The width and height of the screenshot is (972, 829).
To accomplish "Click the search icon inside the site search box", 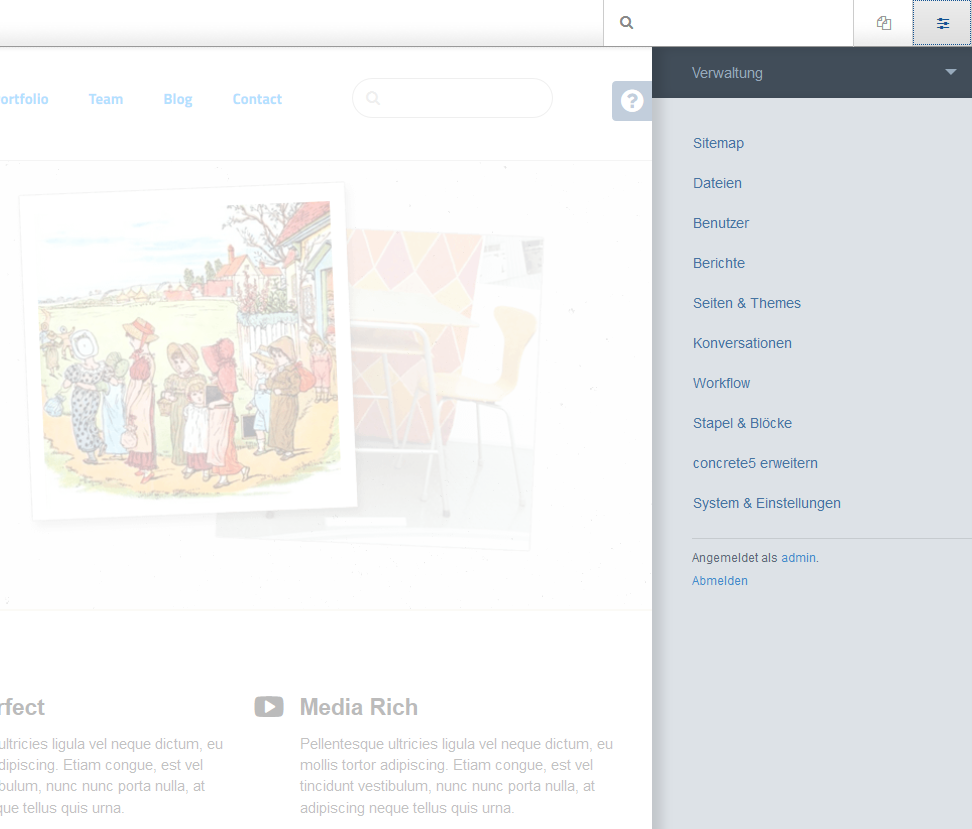I will tap(373, 98).
